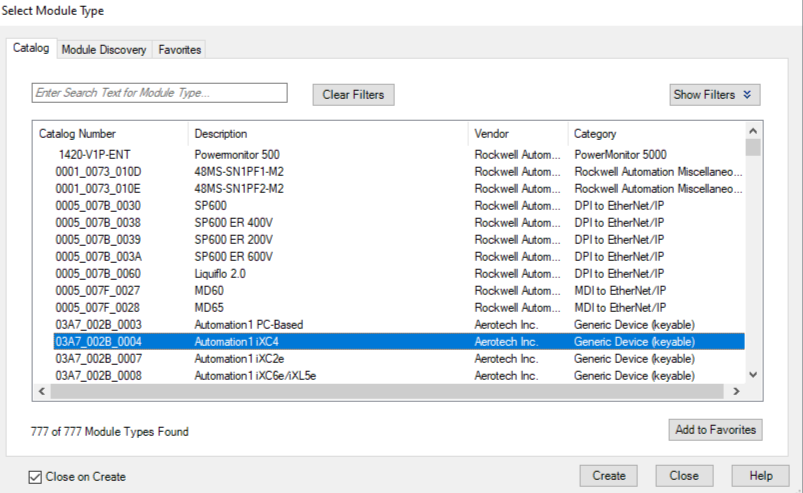Click the Add to Favorites button
This screenshot has width=803, height=493.
tap(715, 430)
